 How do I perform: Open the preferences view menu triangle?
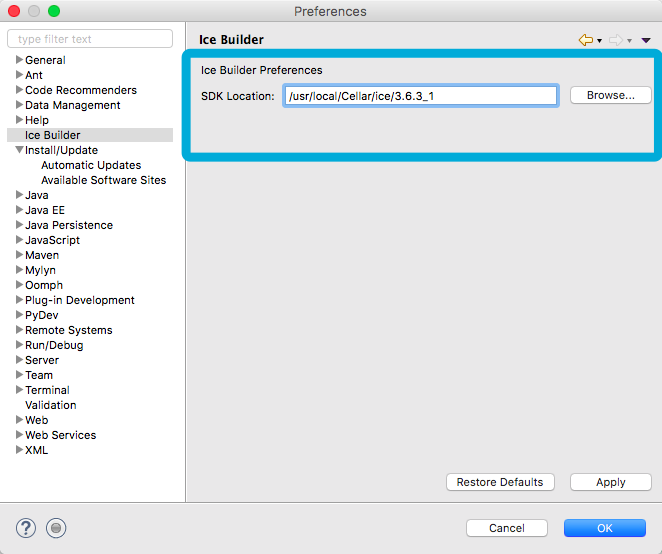646,41
